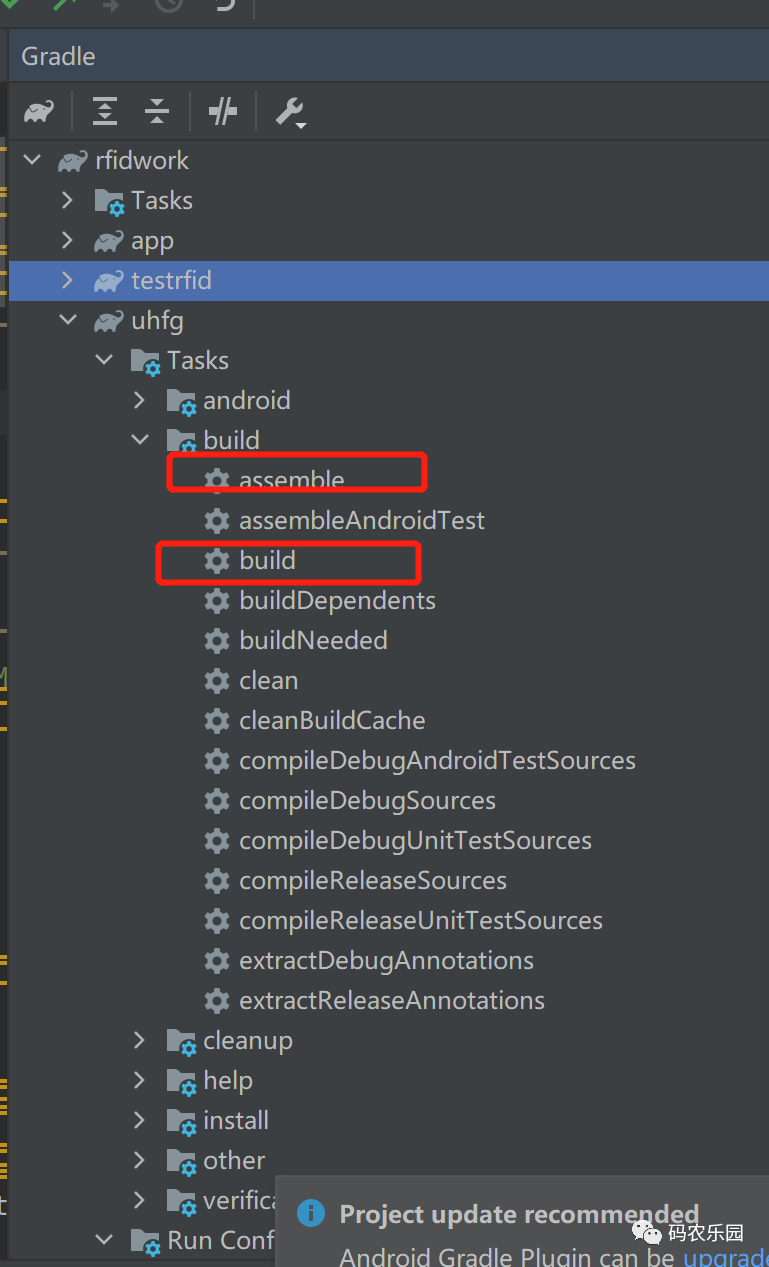Expand the app module node

pos(67,241)
